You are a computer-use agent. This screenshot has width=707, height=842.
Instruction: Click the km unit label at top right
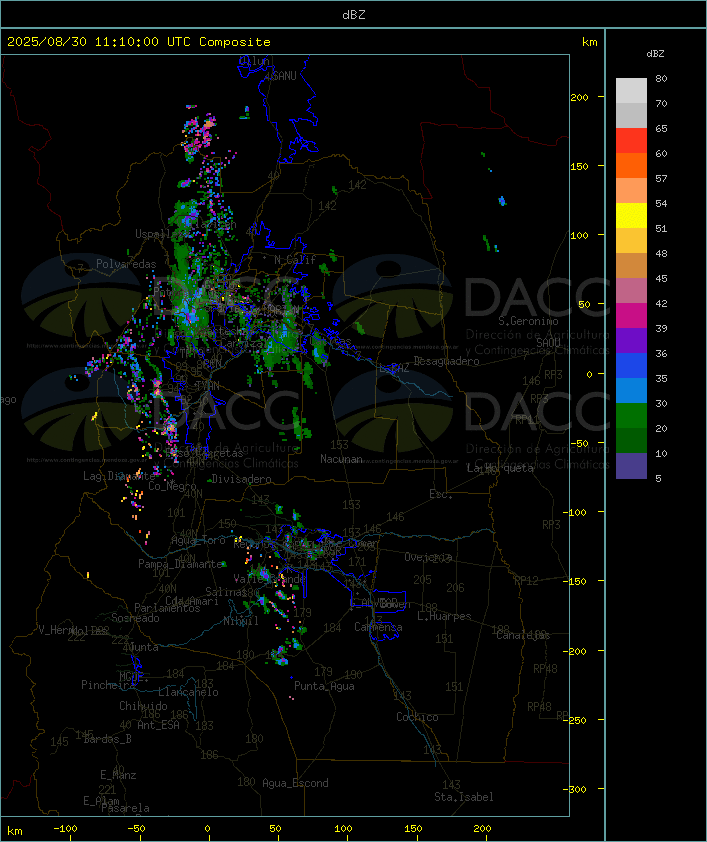click(589, 42)
